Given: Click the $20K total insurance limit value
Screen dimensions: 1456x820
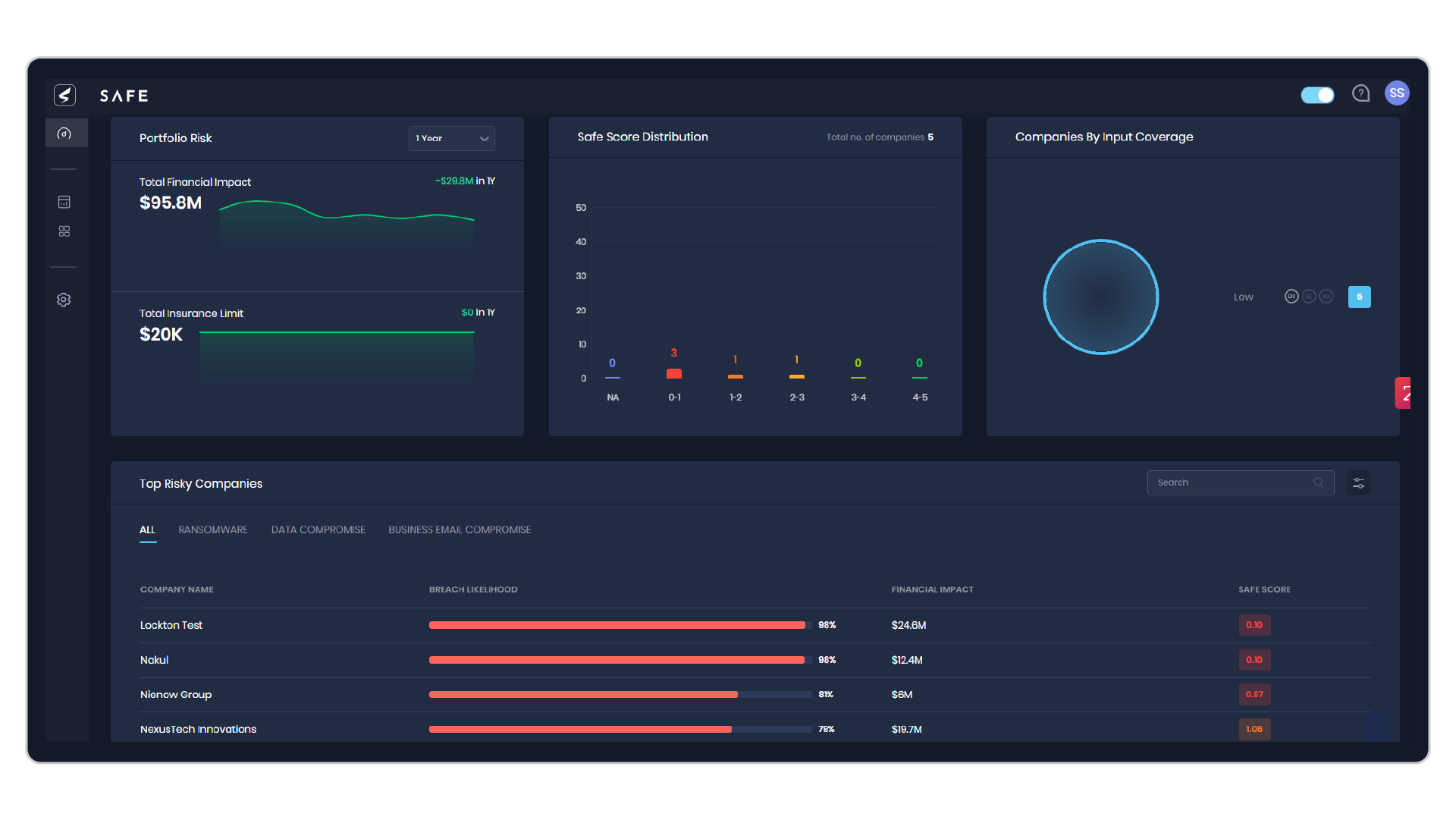Looking at the screenshot, I should click(161, 335).
